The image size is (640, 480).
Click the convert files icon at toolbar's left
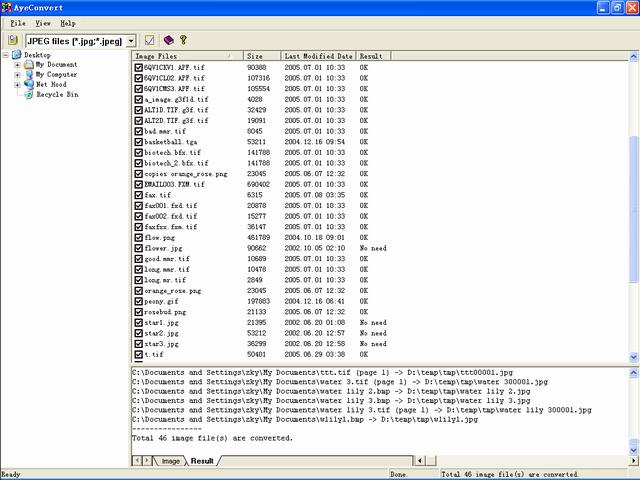click(13, 40)
